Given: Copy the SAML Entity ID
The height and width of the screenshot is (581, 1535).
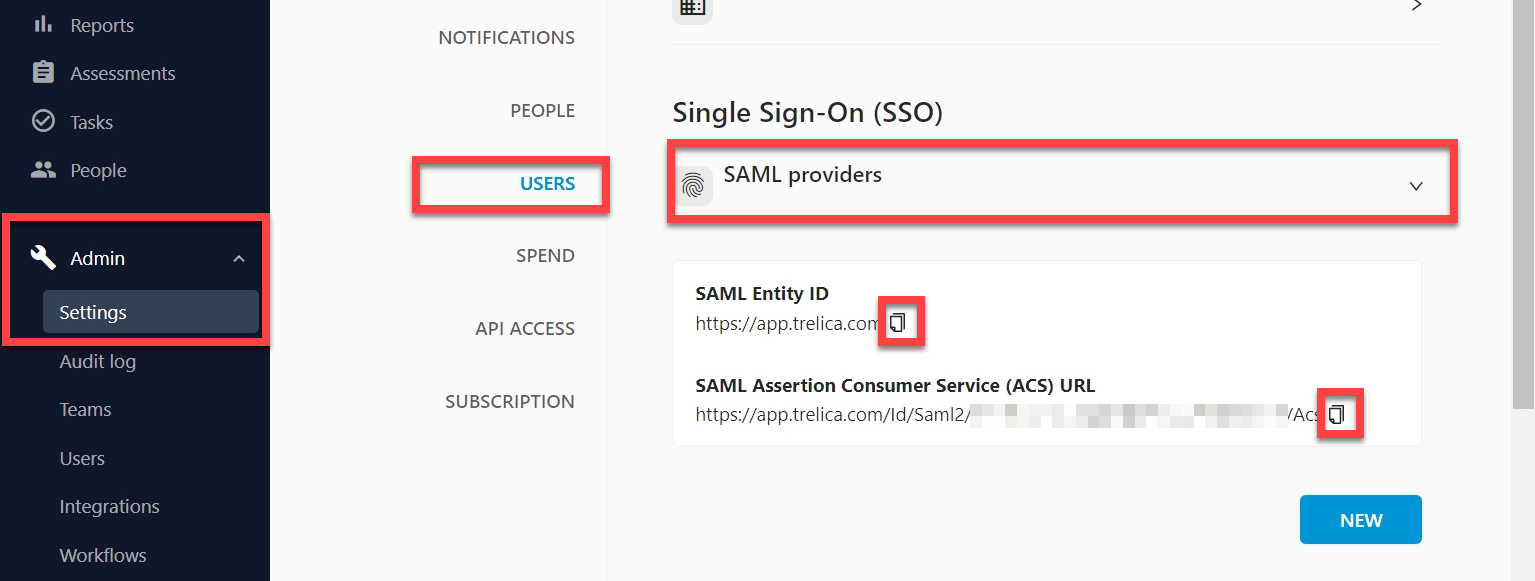Looking at the screenshot, I should pyautogui.click(x=898, y=322).
